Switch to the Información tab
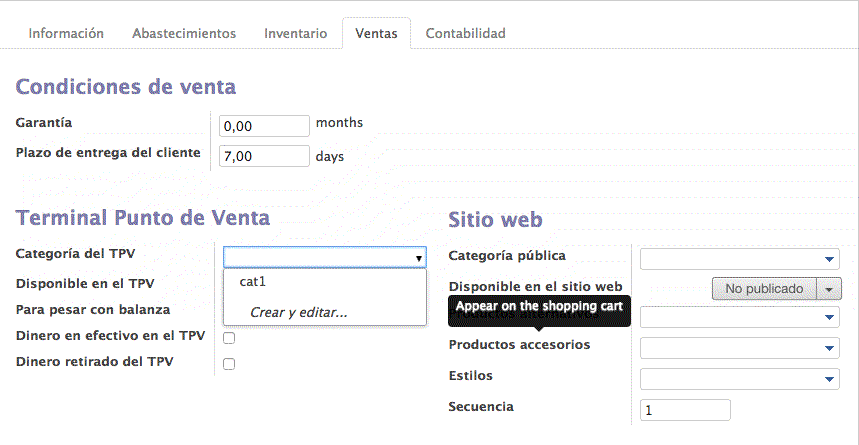This screenshot has width=859, height=445. click(66, 33)
